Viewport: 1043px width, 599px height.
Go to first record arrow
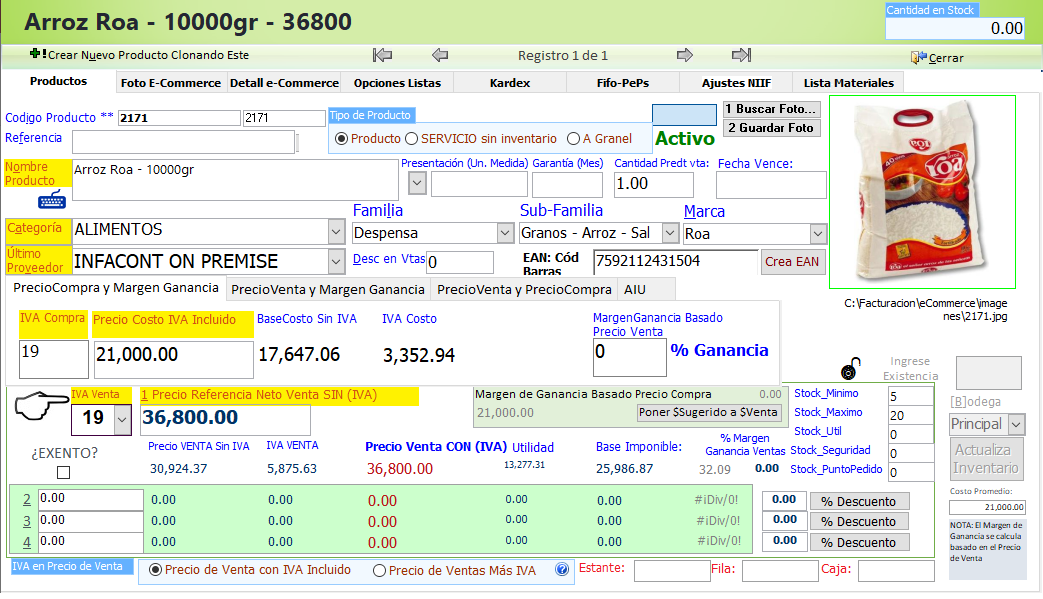tap(382, 55)
